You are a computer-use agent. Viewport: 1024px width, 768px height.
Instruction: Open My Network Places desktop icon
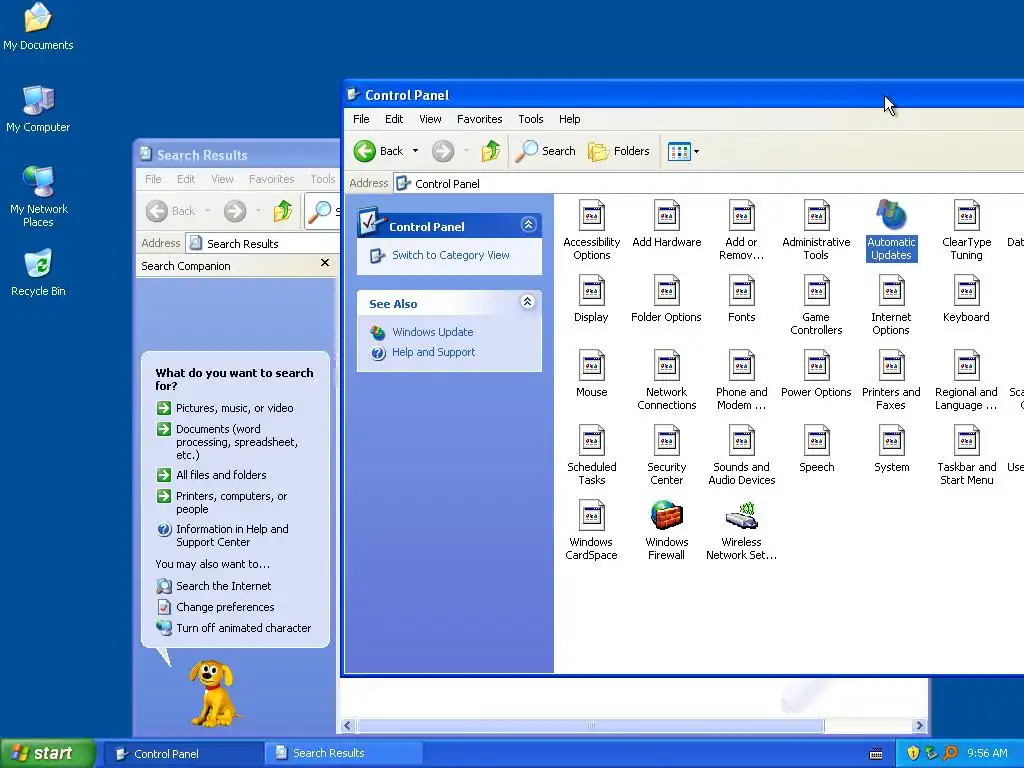click(x=38, y=196)
